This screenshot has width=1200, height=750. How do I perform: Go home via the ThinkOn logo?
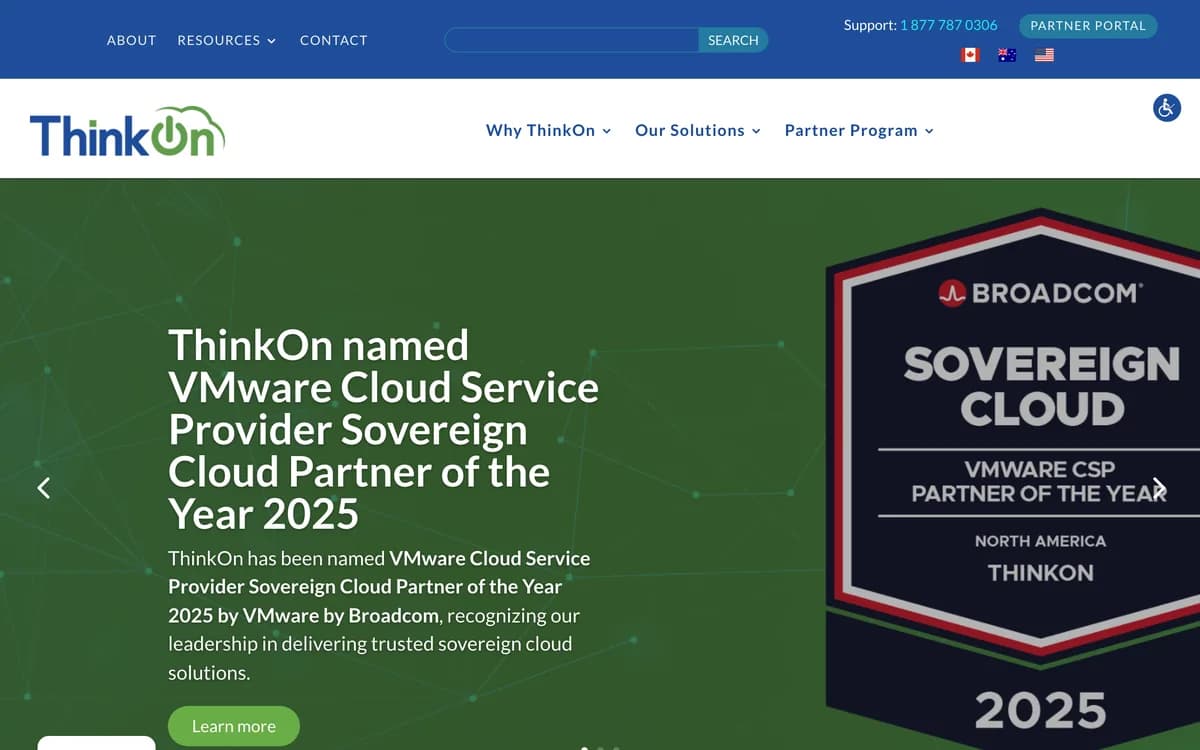coord(127,132)
